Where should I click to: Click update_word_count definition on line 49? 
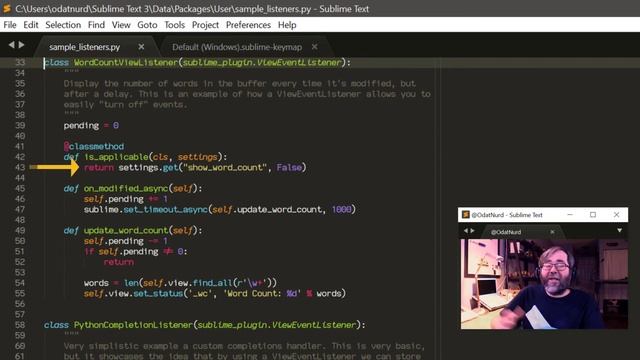126,230
